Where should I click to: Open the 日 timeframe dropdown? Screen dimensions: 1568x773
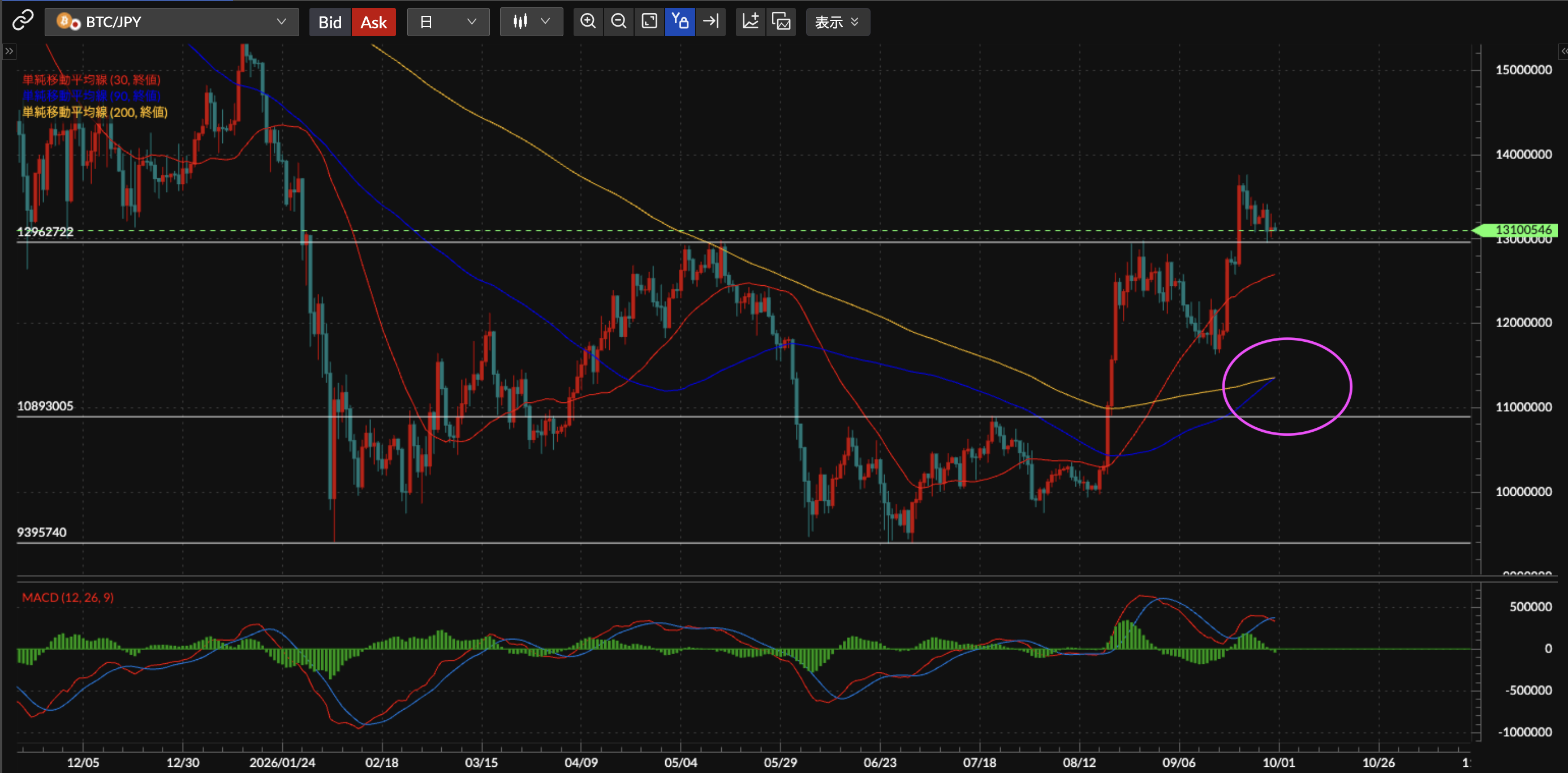[x=449, y=22]
